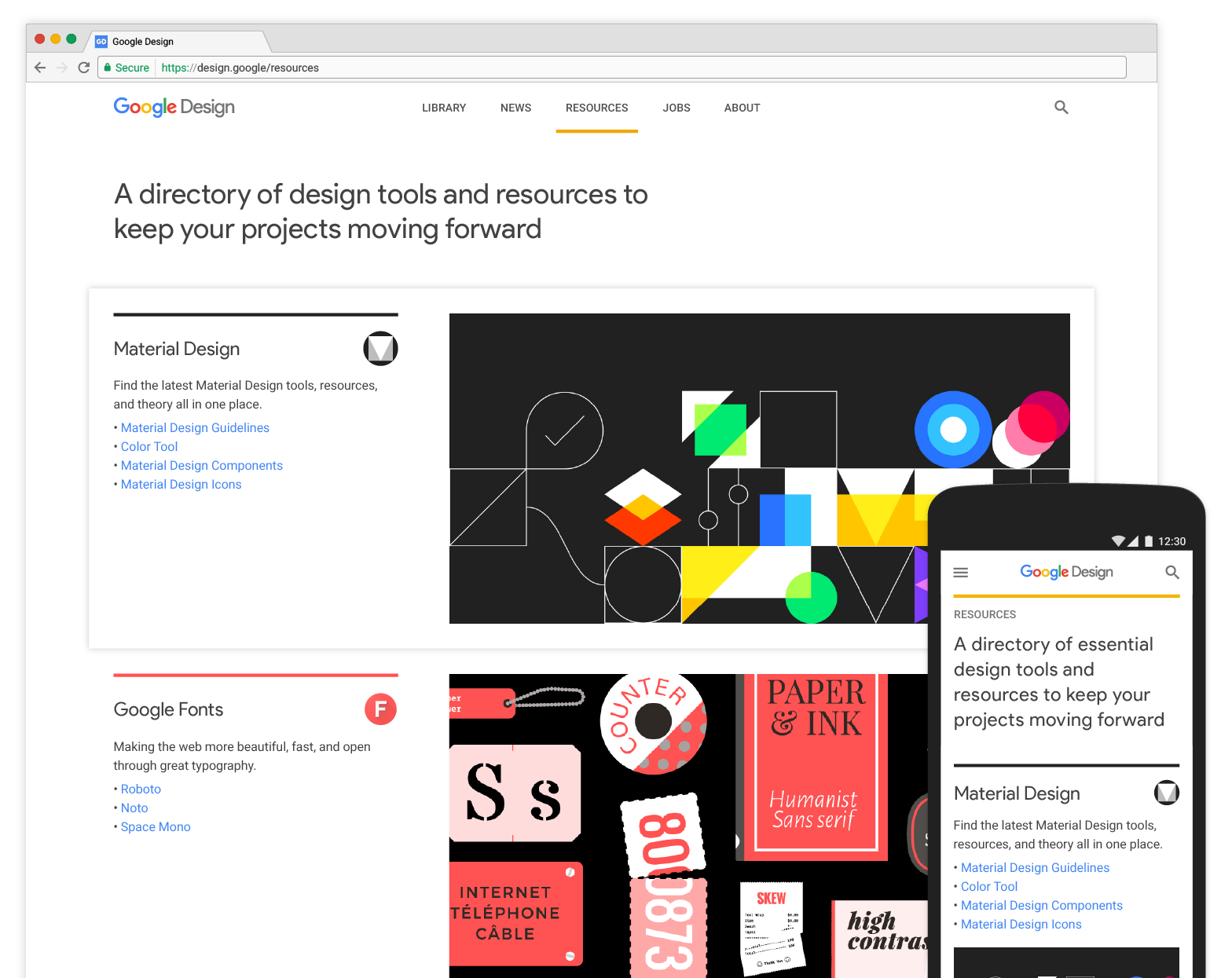
Task: Open desktop Material Design Components link
Action: (202, 466)
